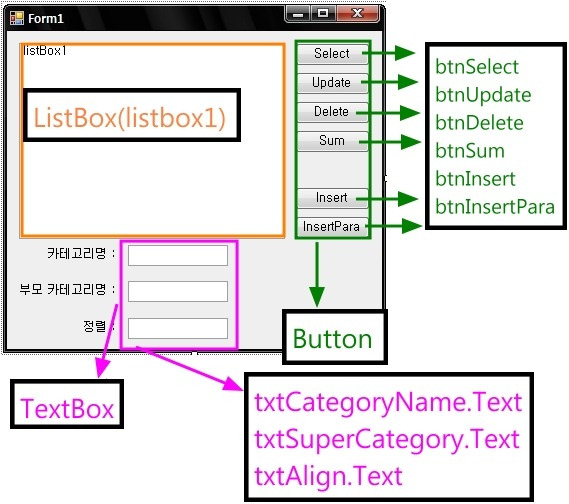
Task: Click the 카테고리명 label
Action: pyautogui.click(x=81, y=254)
